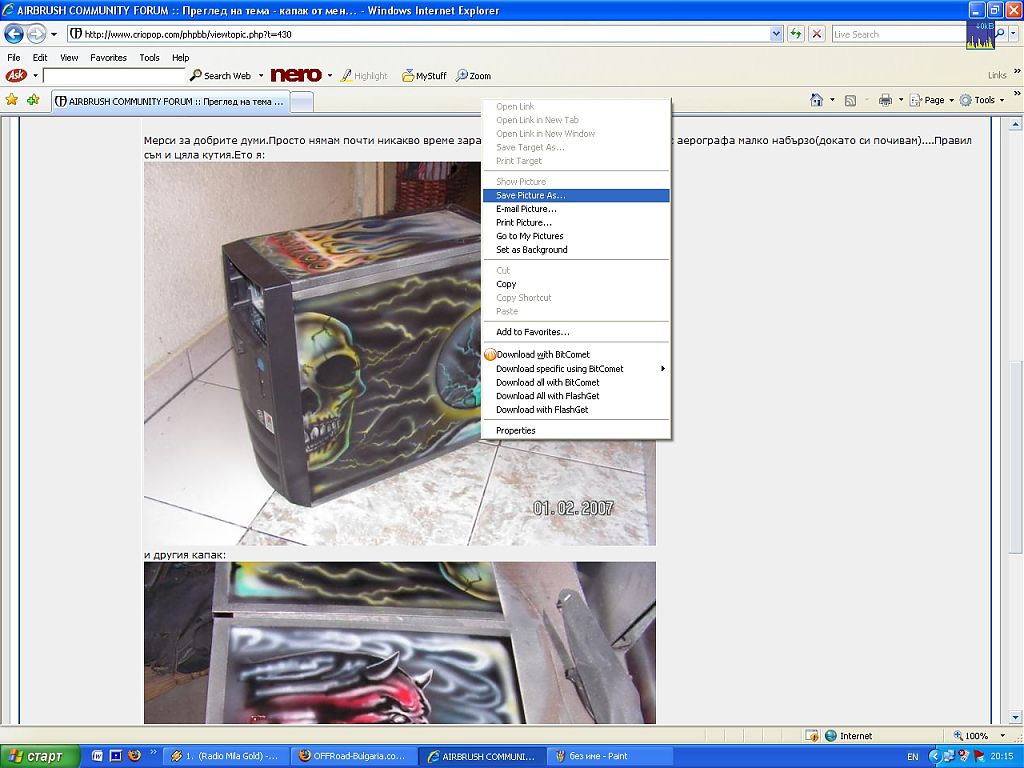This screenshot has height=768, width=1024.
Task: Open the 100% zoom level control
Action: coord(979,735)
